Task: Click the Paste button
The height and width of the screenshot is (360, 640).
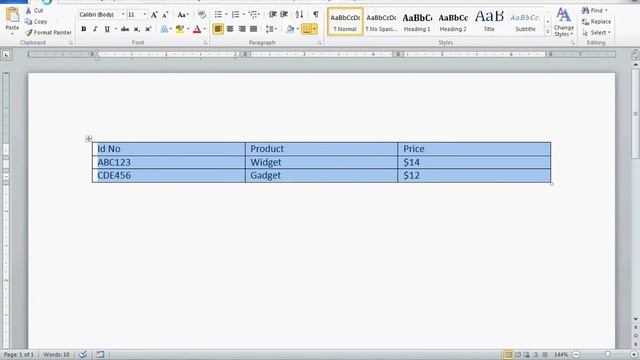Action: click(x=12, y=20)
